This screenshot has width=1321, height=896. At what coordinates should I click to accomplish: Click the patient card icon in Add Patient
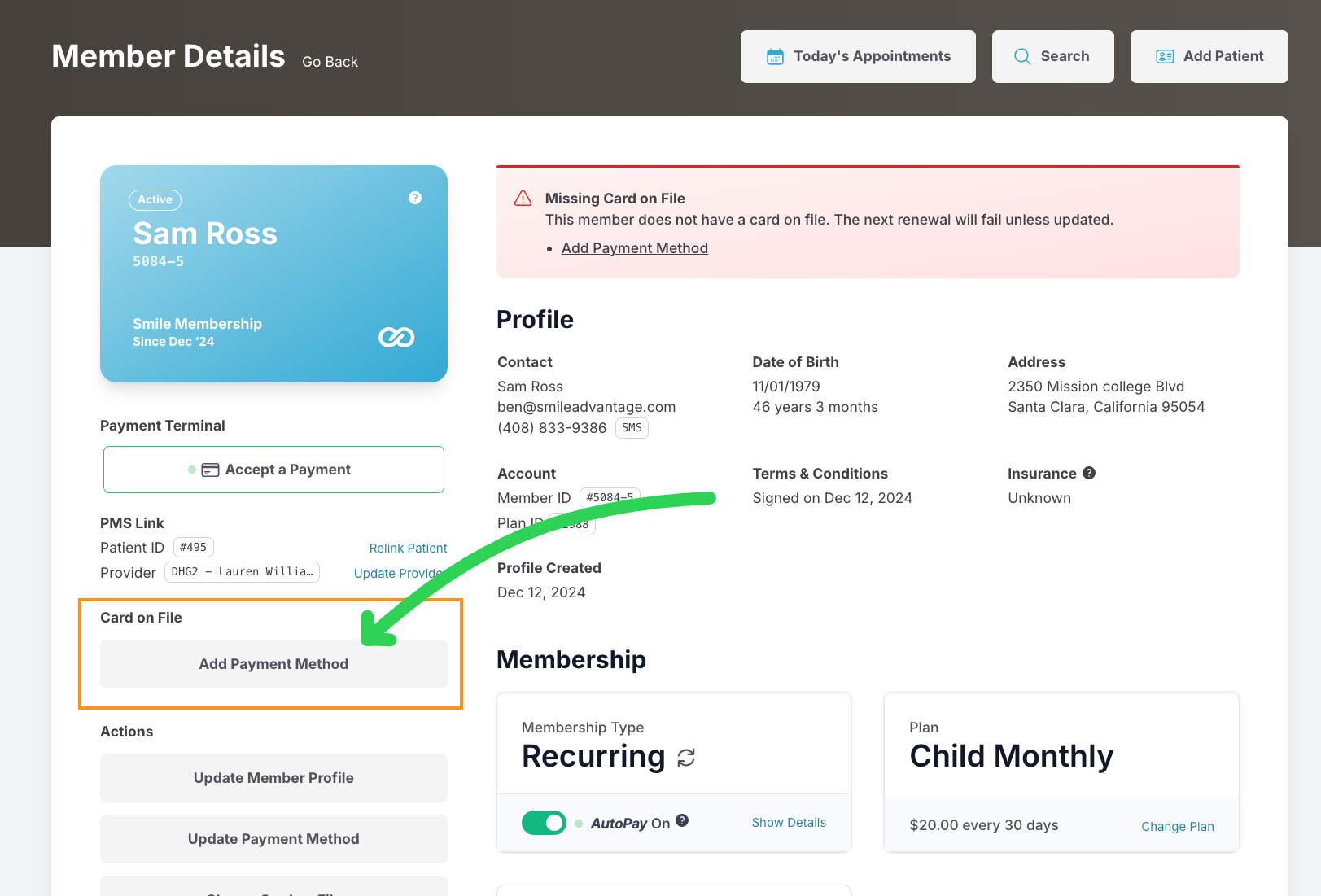point(1165,57)
